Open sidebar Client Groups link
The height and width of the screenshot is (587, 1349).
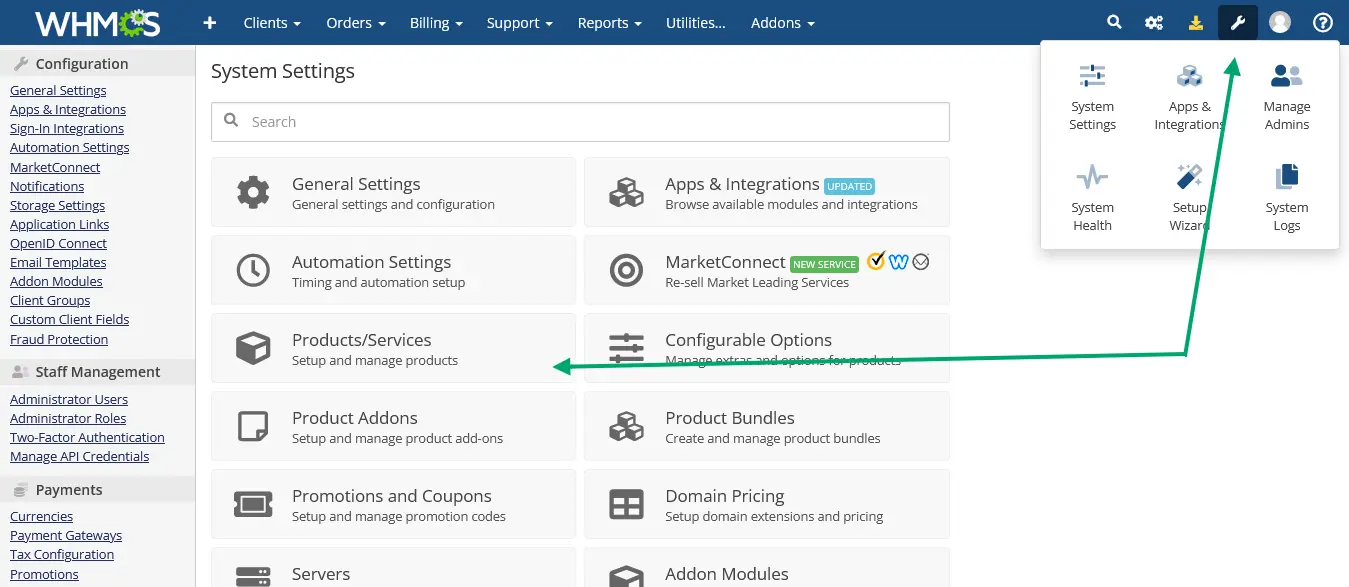(50, 301)
